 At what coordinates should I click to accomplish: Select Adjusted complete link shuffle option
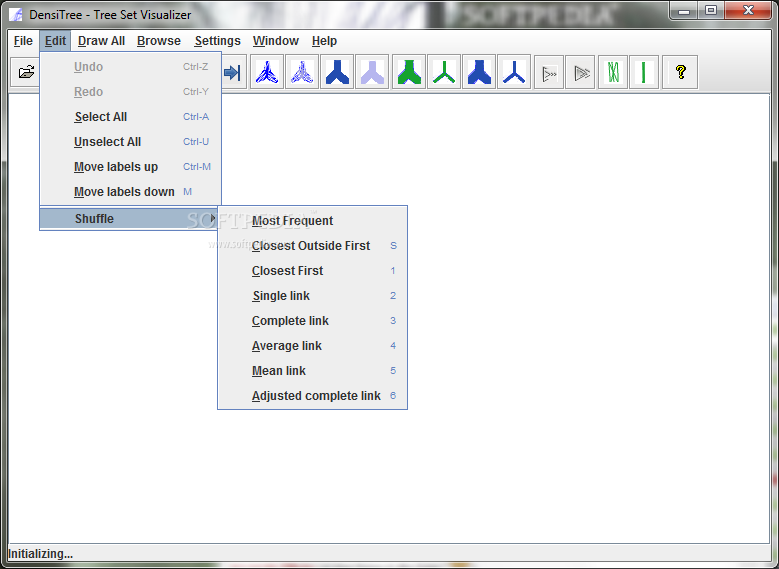click(x=312, y=396)
